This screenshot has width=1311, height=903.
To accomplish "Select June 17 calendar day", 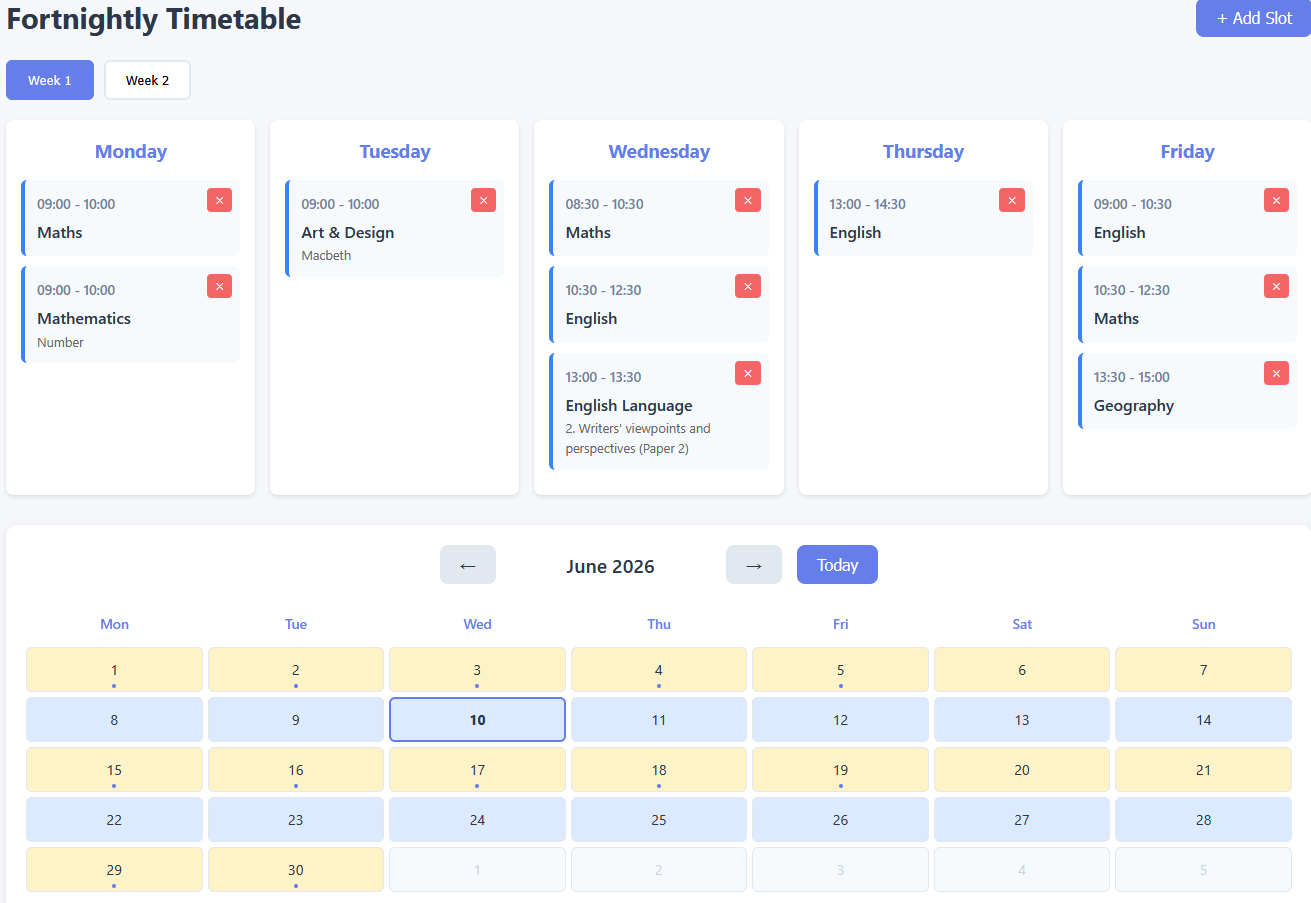I will point(477,770).
